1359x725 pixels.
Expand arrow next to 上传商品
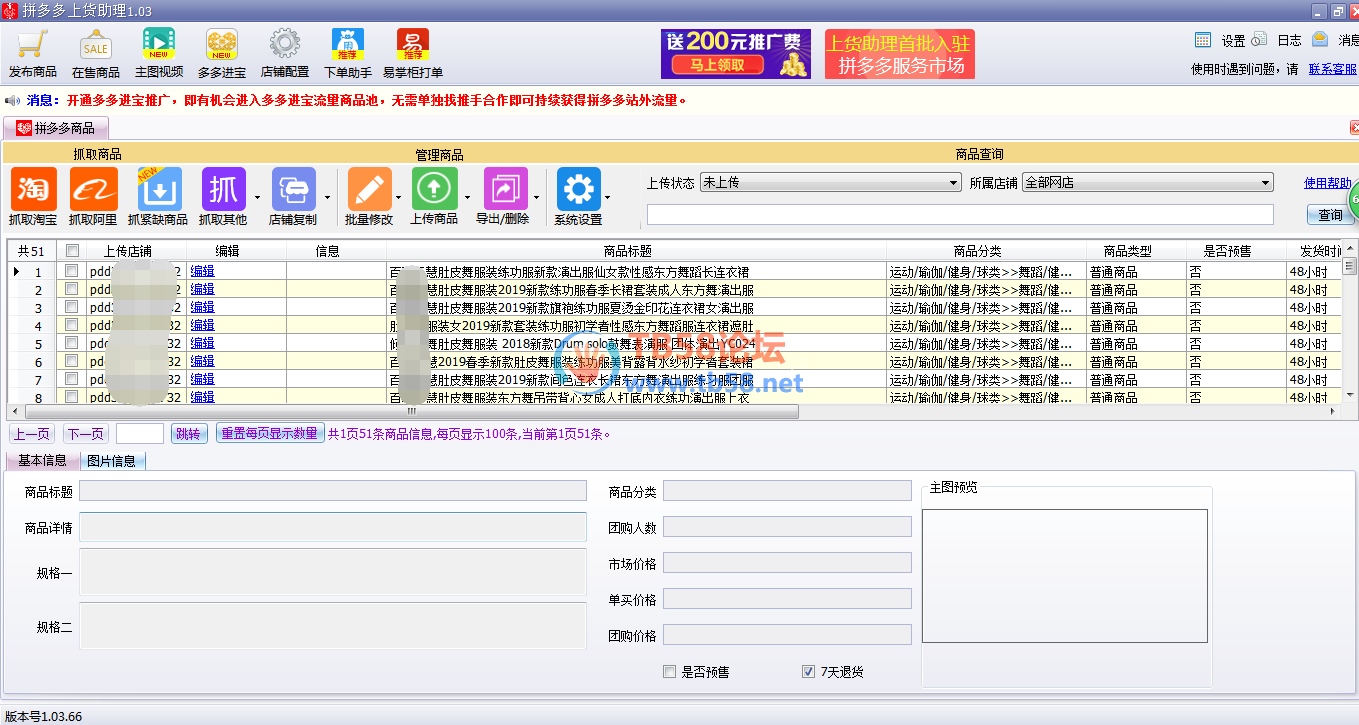click(469, 197)
